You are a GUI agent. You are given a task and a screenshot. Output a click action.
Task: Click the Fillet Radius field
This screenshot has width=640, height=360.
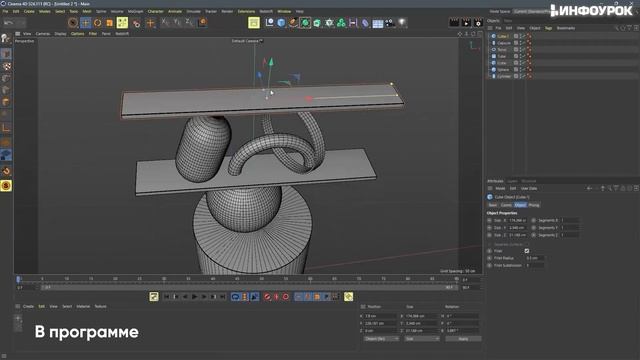pyautogui.click(x=534, y=258)
